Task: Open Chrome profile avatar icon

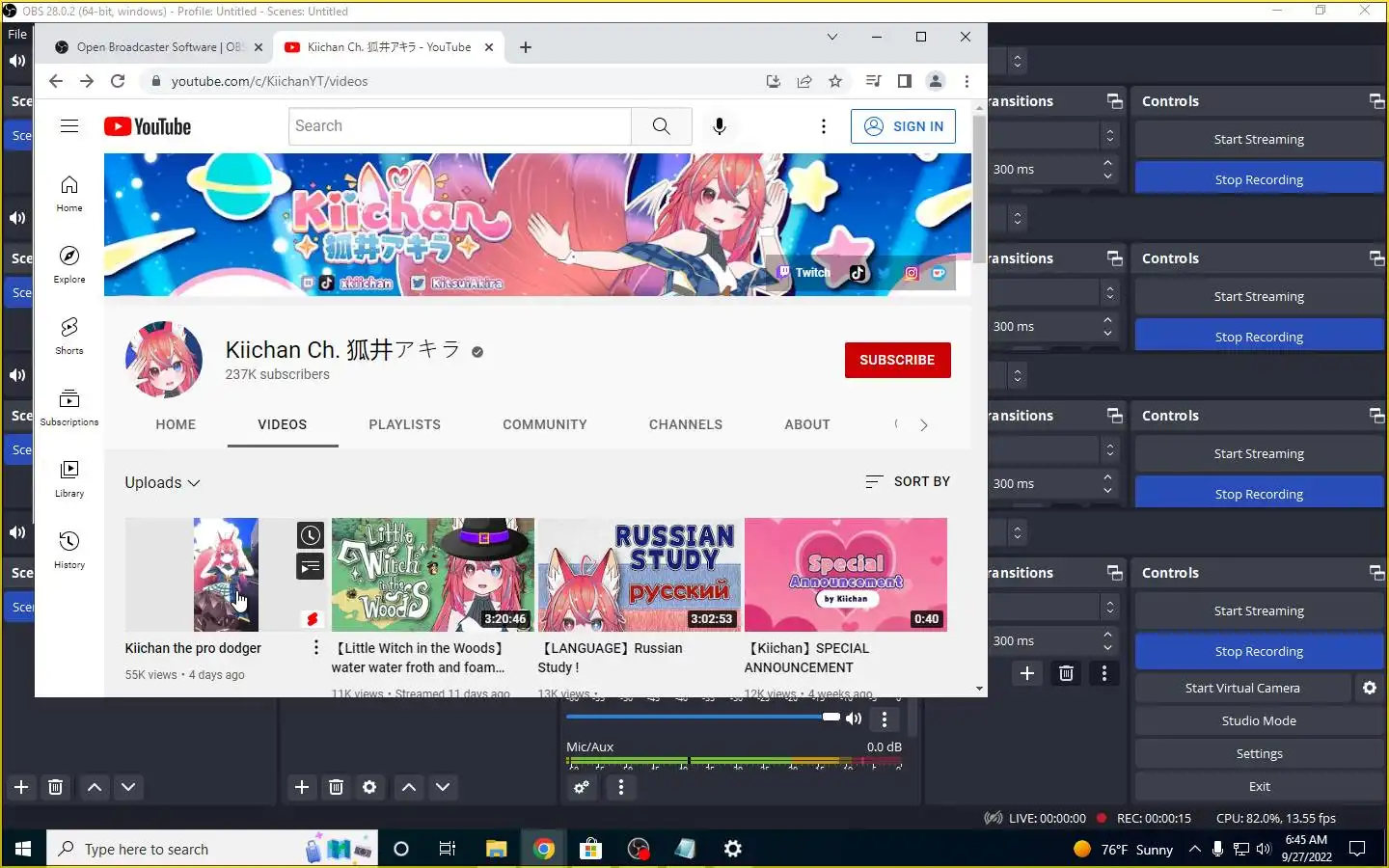Action: (935, 81)
